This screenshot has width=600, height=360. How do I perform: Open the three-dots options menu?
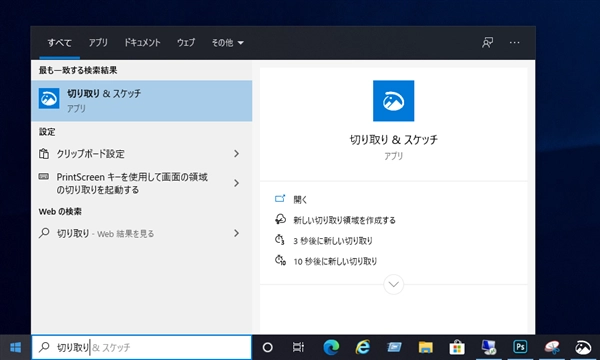click(x=514, y=42)
